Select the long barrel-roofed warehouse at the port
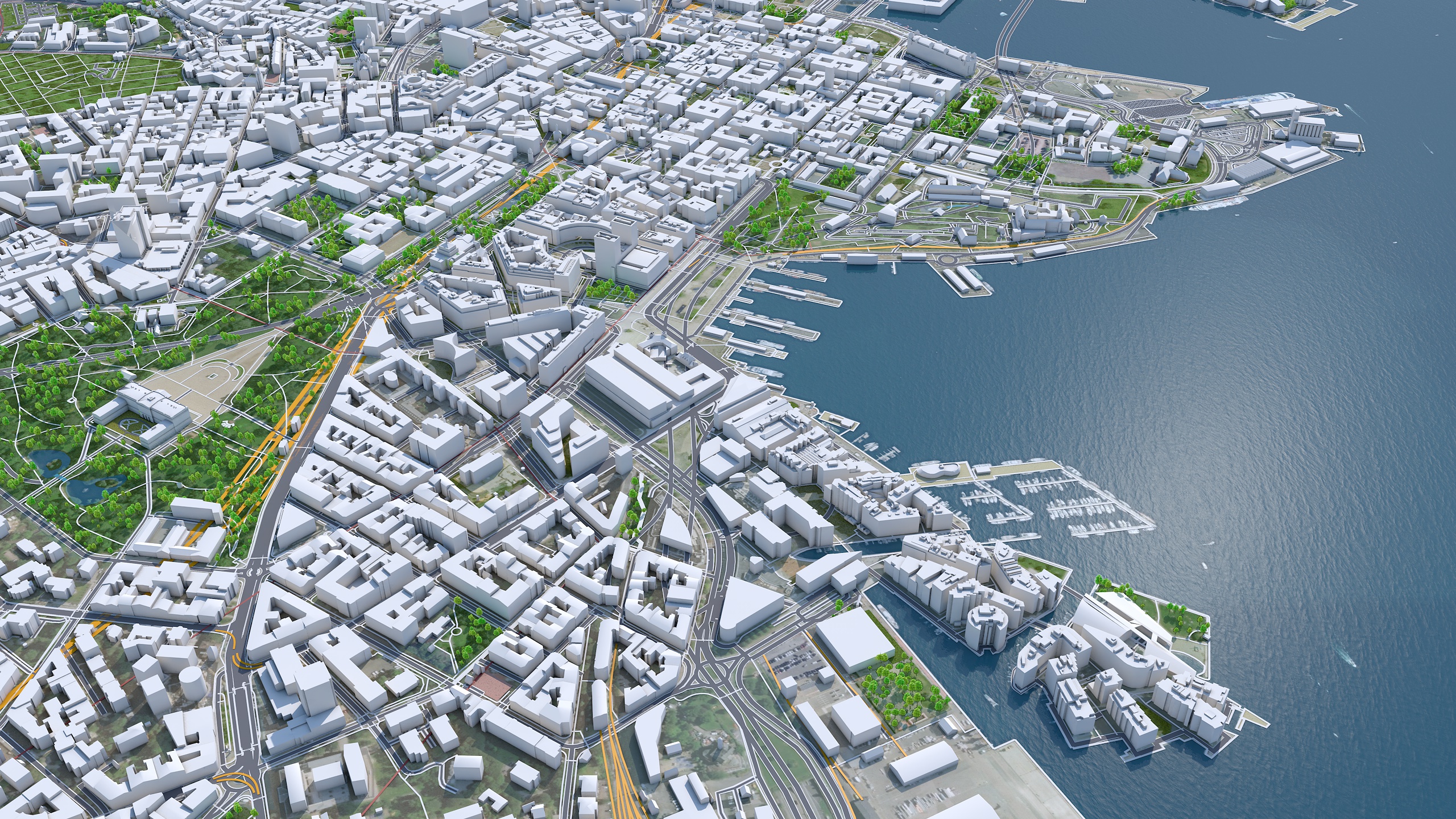 pos(924,763)
